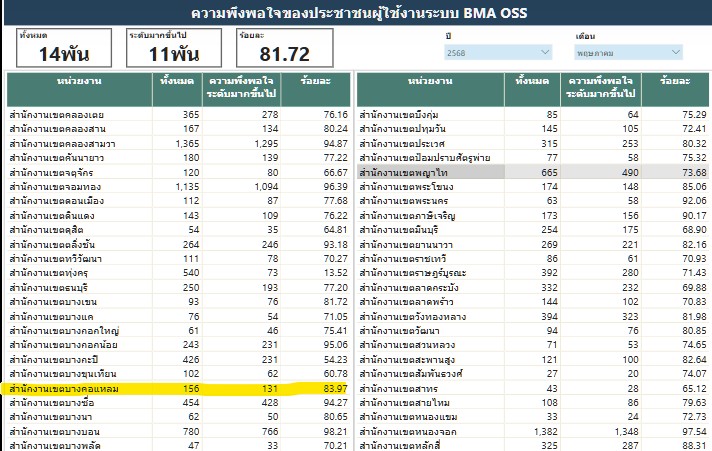The width and height of the screenshot is (712, 451).
Task: Click the ร้อยละ 81.72 summary card
Action: [x=285, y=48]
